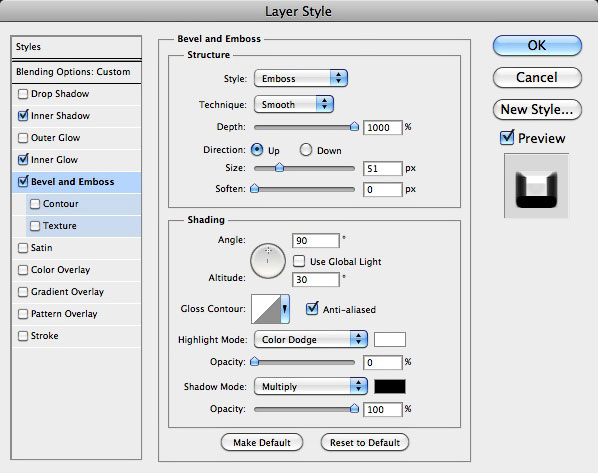Screen dimensions: 598x473
Task: Click highlight Opacity field showing 0
Action: point(383,362)
